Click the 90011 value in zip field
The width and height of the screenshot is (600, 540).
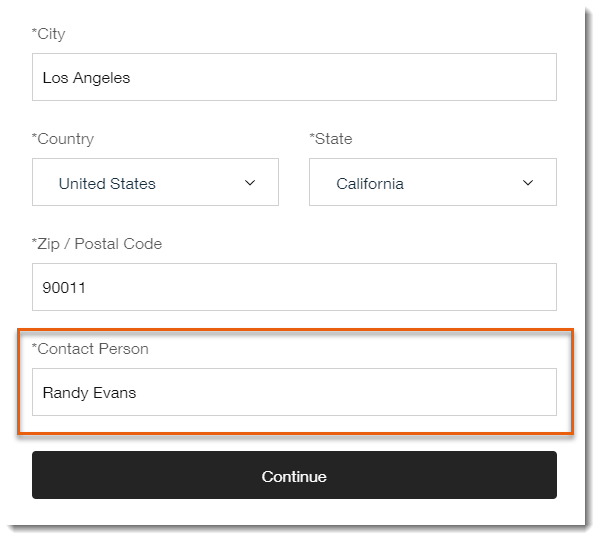click(64, 288)
